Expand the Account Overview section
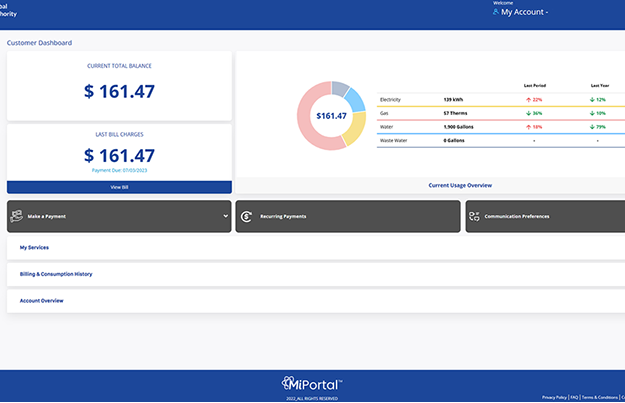Viewport: 625px width, 403px height. [x=41, y=301]
